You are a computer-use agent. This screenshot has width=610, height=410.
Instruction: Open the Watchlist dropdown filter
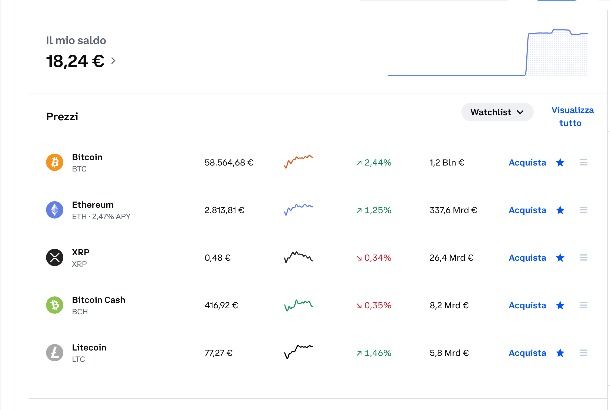click(x=497, y=112)
